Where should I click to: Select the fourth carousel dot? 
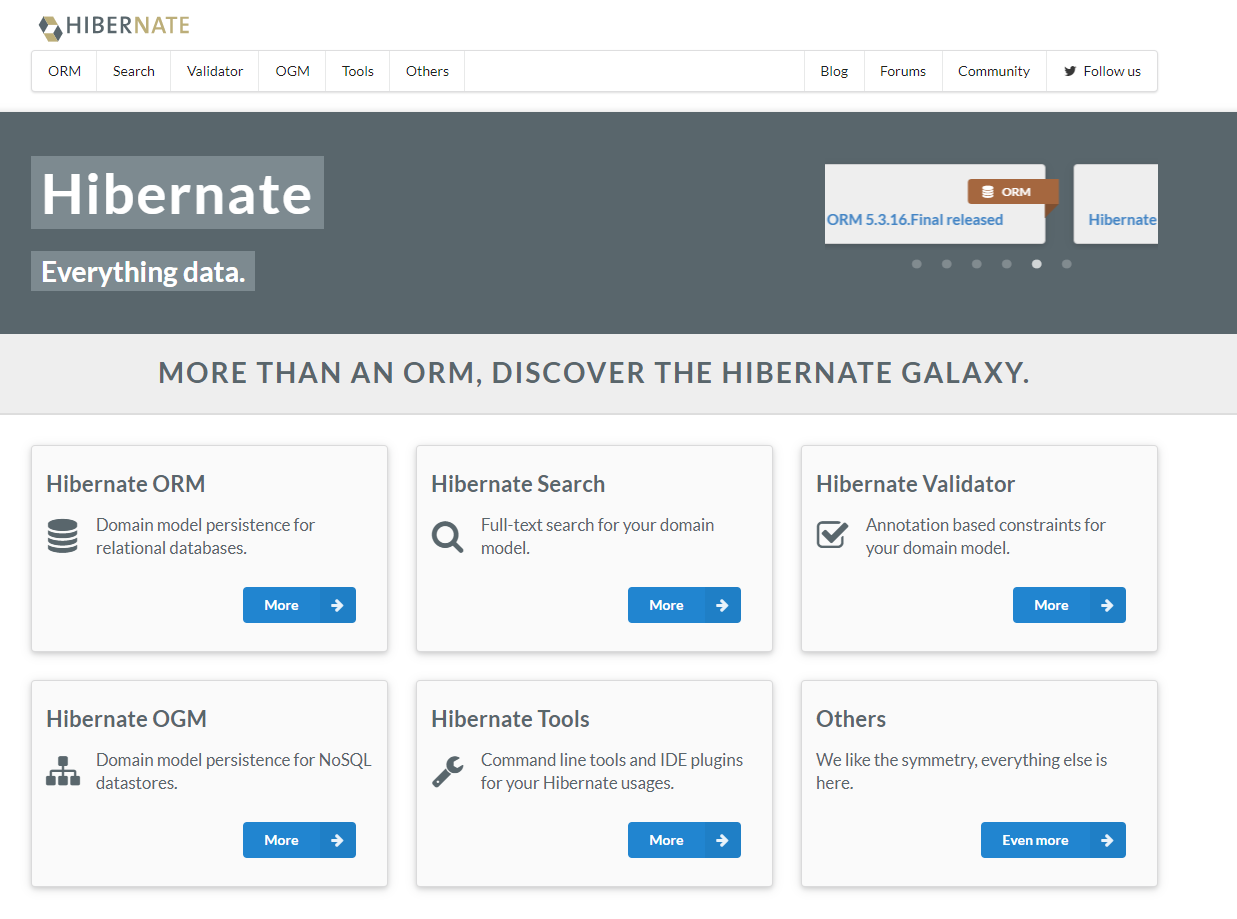(1007, 264)
